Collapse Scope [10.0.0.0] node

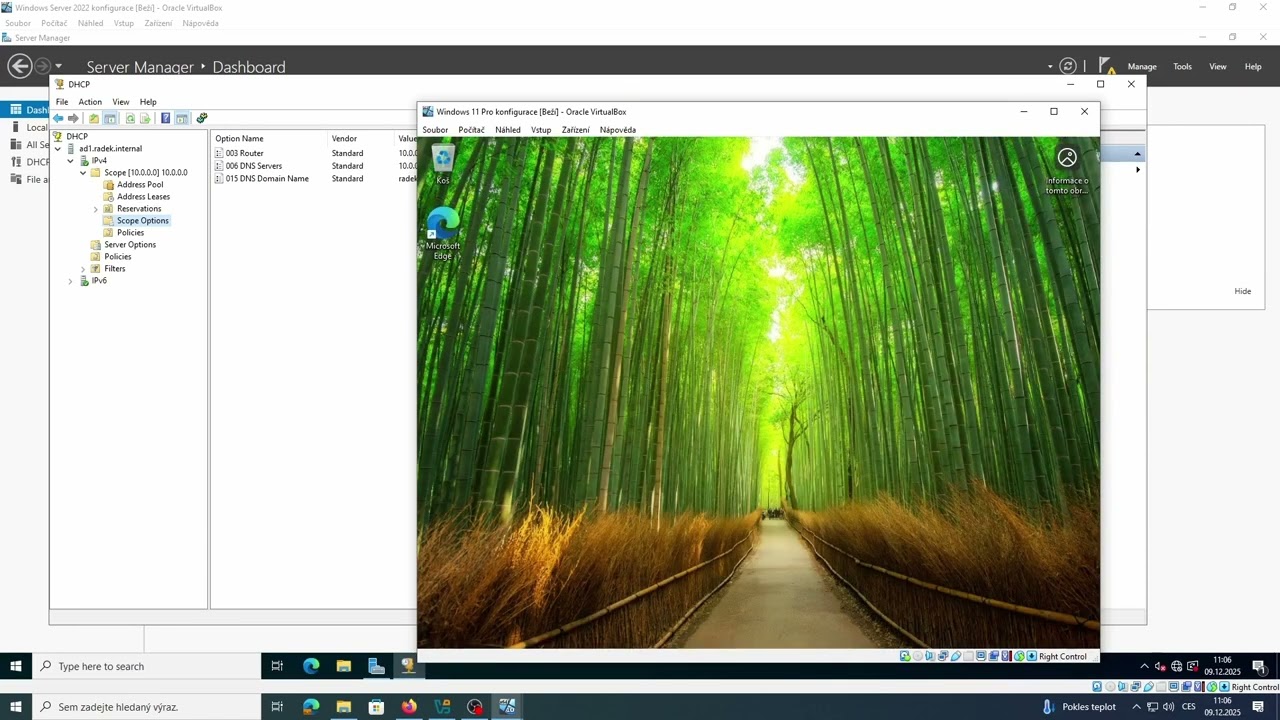click(83, 172)
